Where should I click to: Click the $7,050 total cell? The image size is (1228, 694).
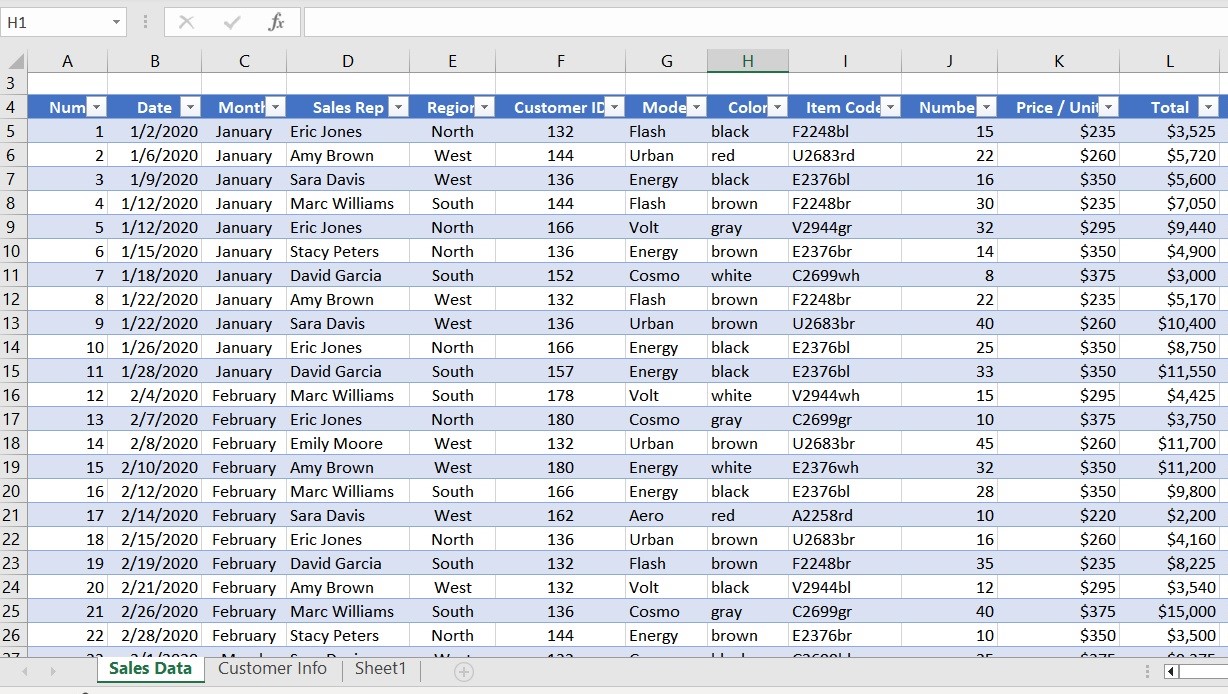tap(1169, 203)
